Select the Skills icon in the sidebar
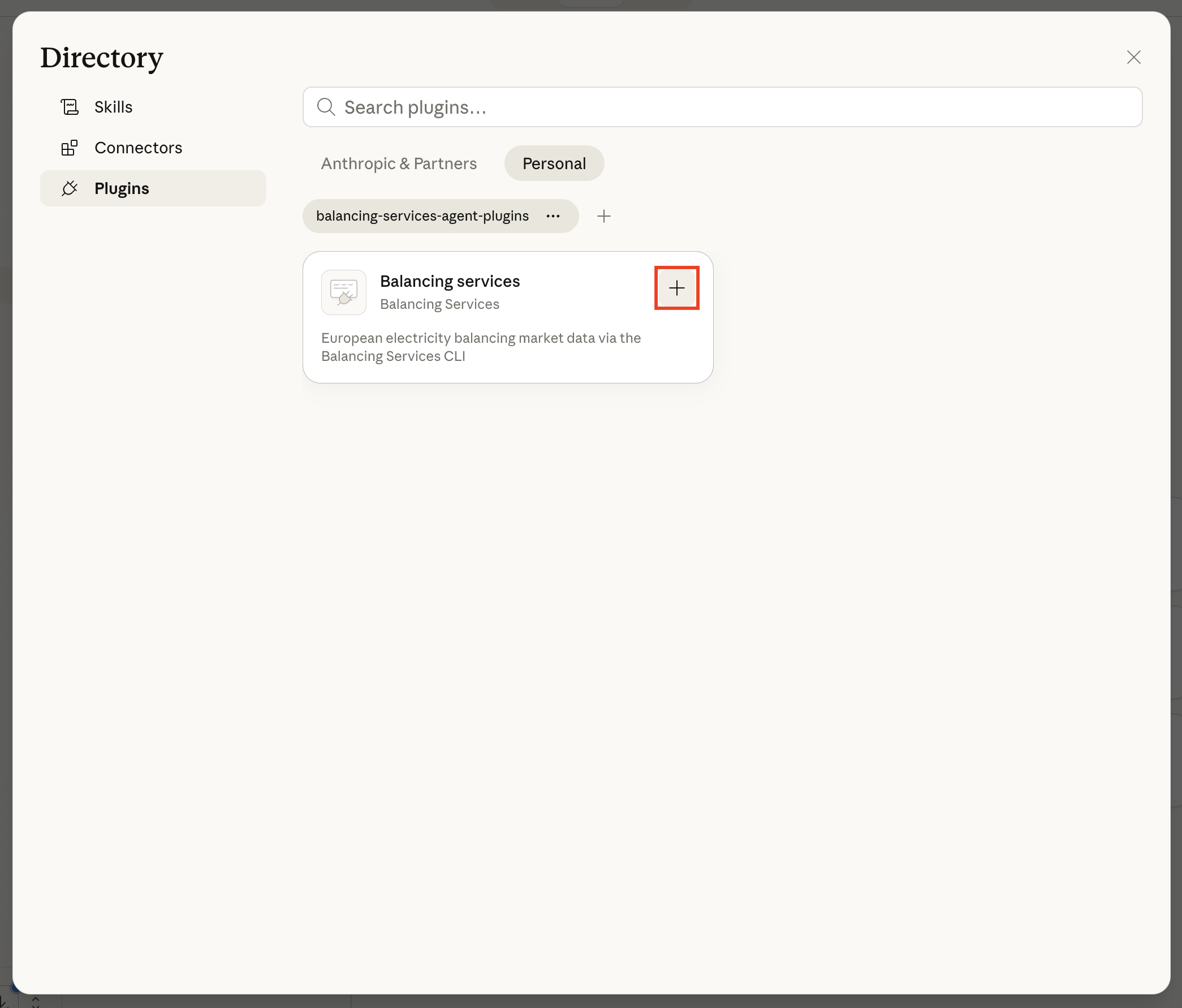This screenshot has height=1008, width=1182. coord(70,107)
